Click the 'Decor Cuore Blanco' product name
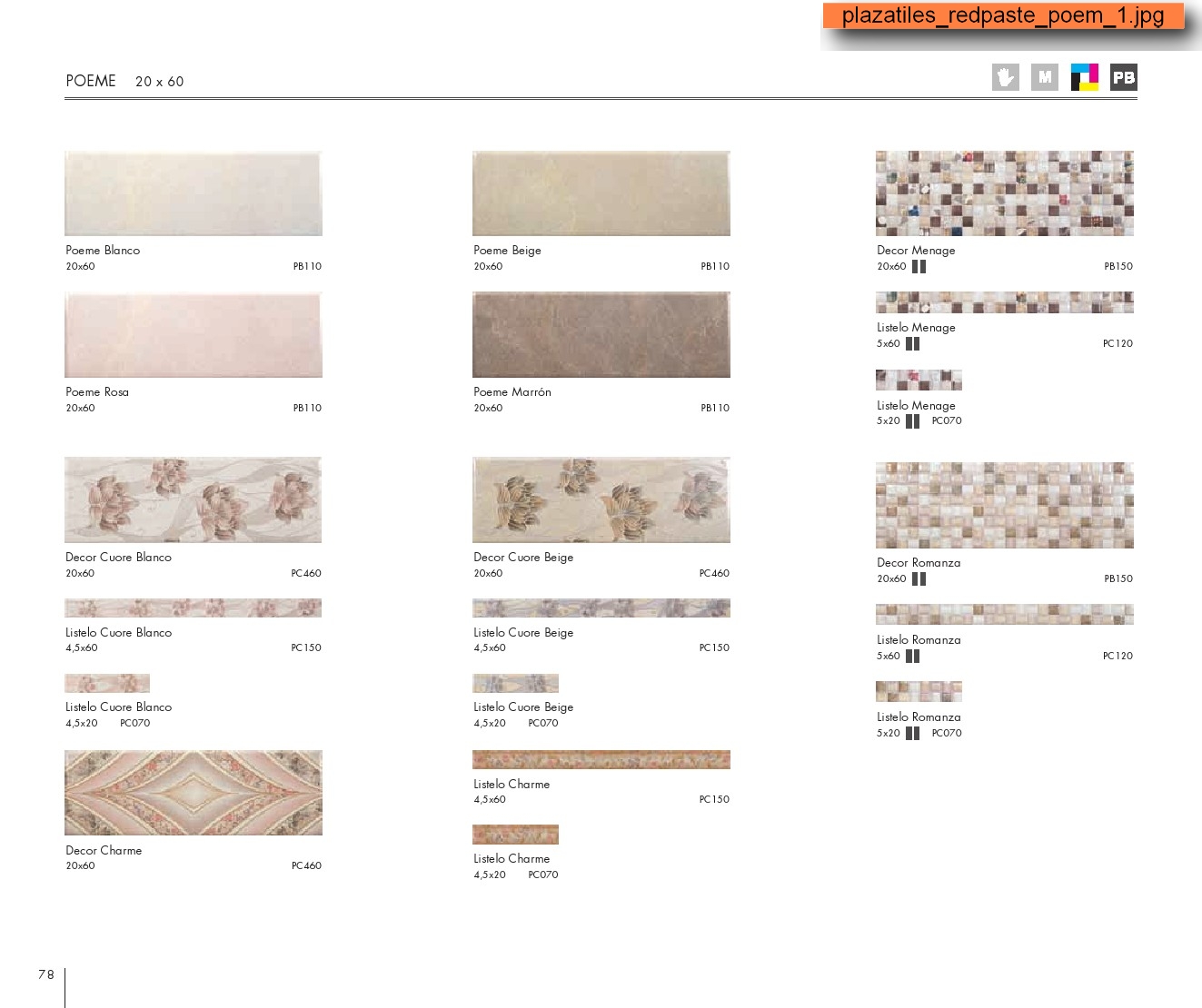 (118, 558)
